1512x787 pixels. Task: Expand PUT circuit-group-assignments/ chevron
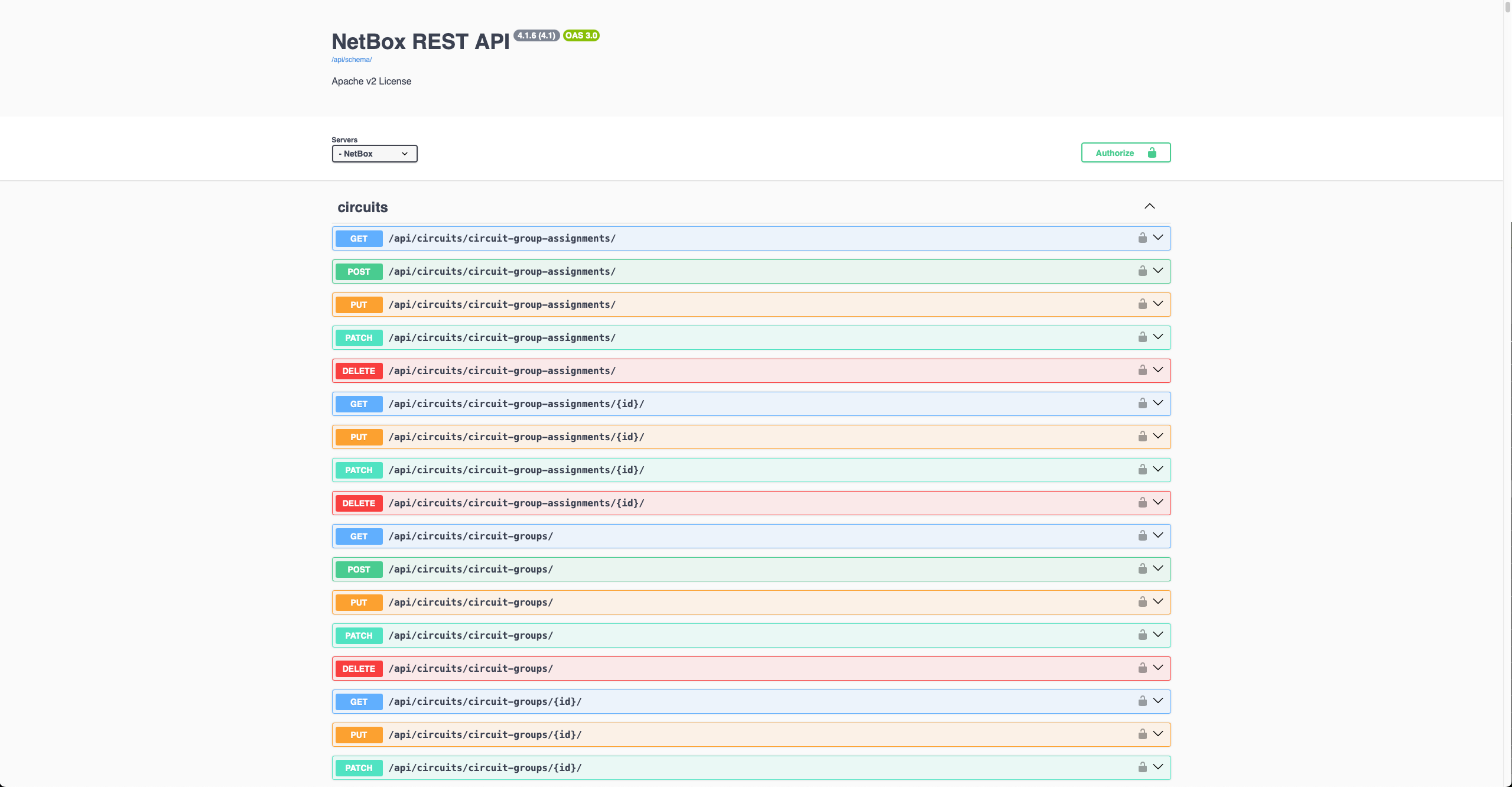coord(1158,304)
